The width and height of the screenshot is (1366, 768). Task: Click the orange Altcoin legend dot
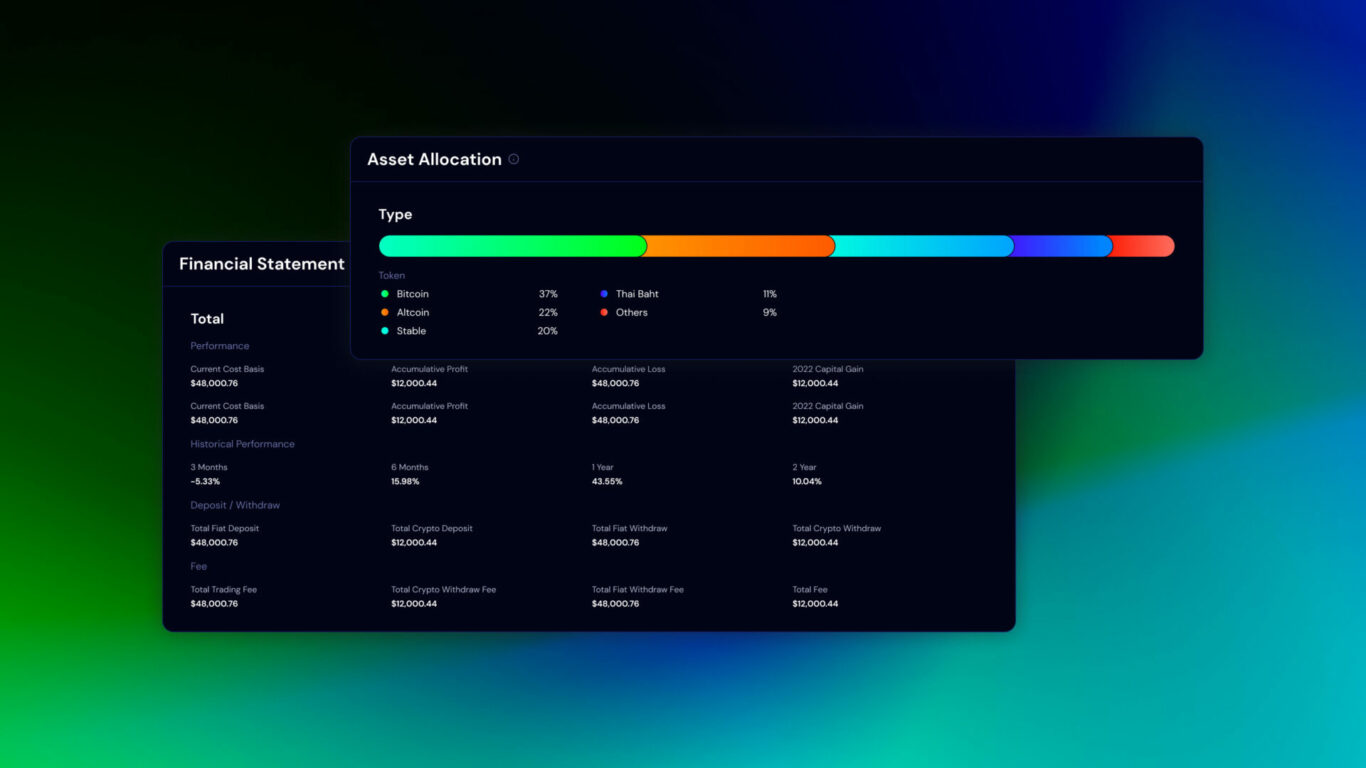[385, 312]
